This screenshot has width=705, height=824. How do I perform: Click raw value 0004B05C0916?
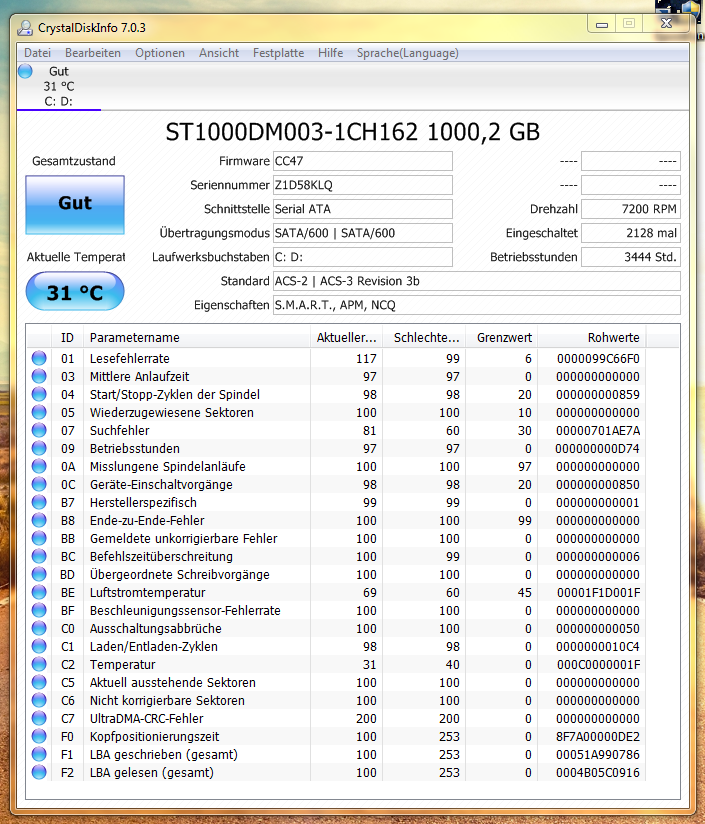coord(598,772)
